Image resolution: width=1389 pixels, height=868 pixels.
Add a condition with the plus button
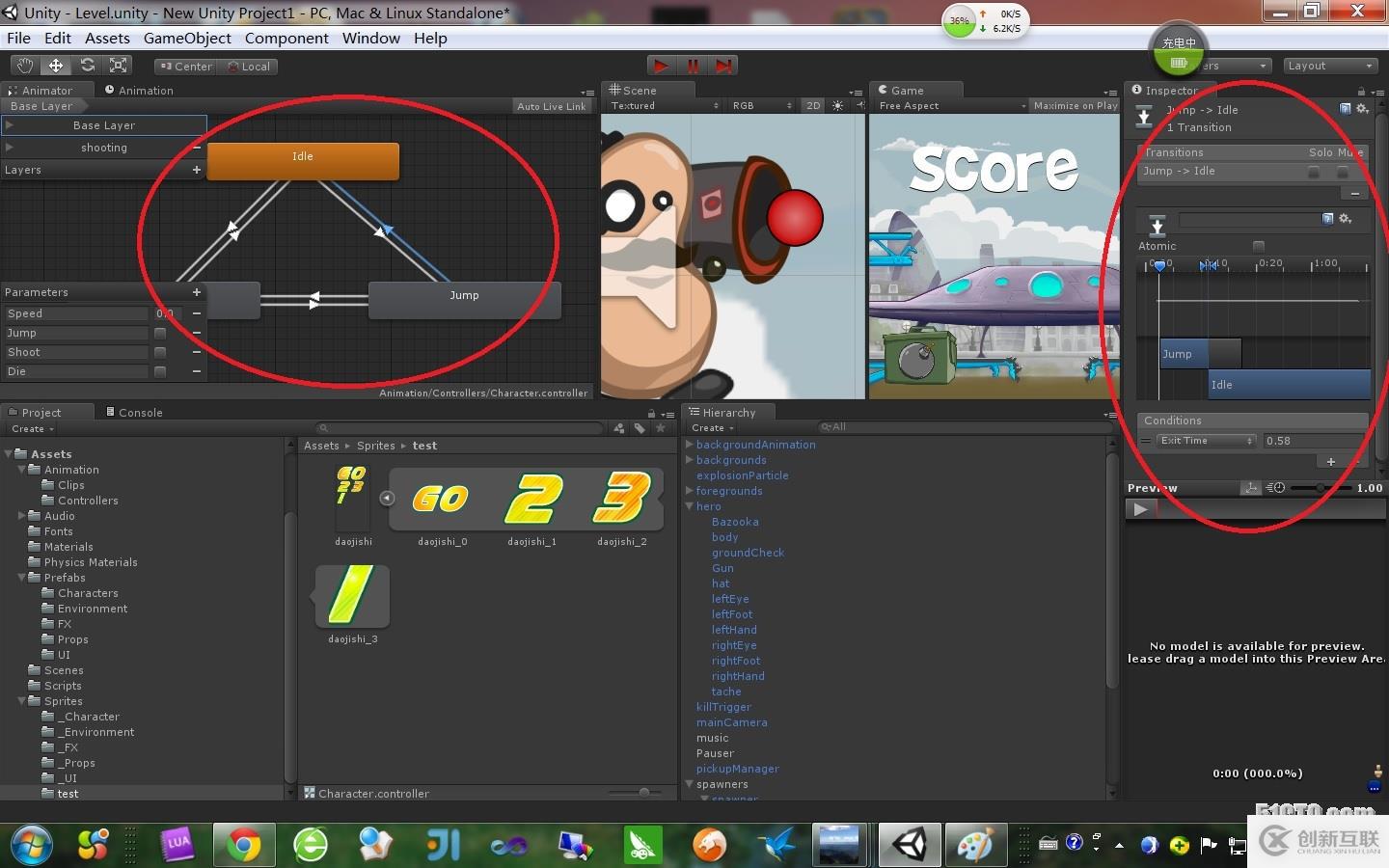click(x=1331, y=462)
